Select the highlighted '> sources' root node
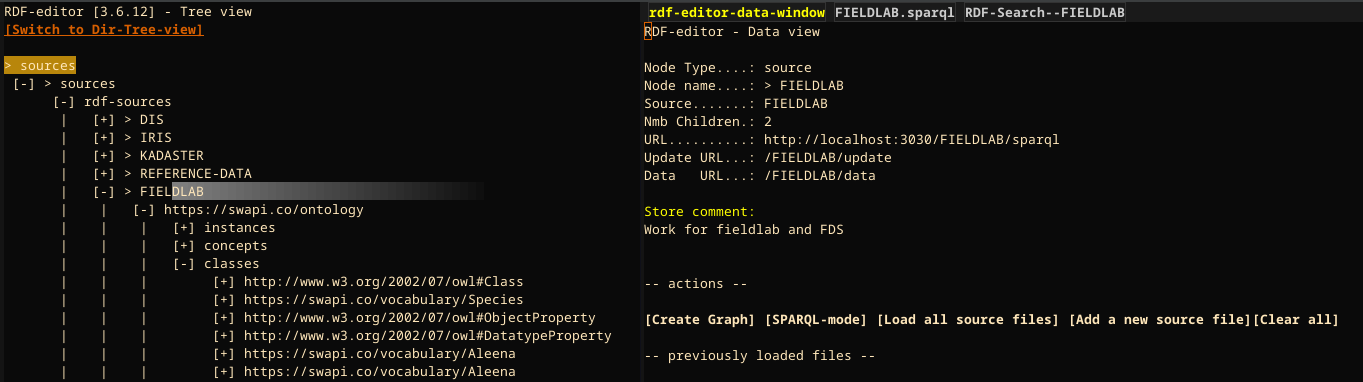1363x382 pixels. click(40, 66)
